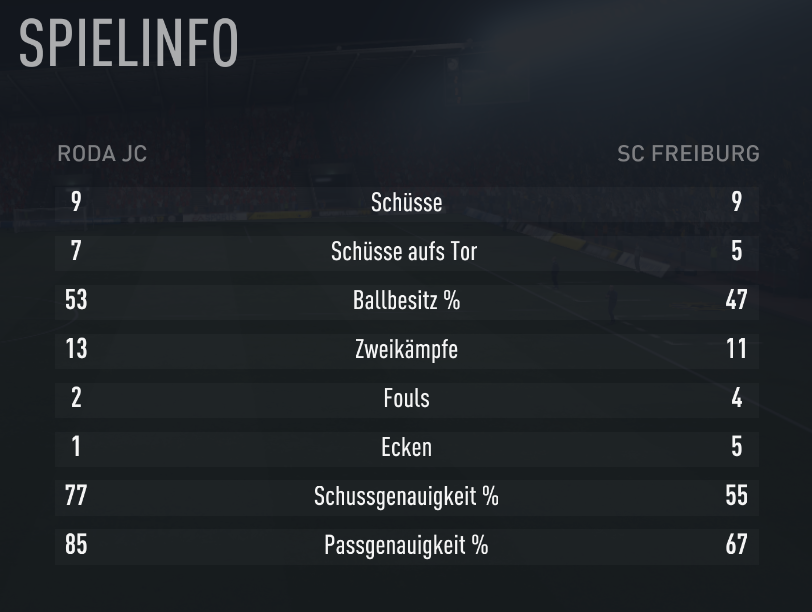Click Roda JC's shot accuracy value 77
The width and height of the screenshot is (812, 612).
(76, 496)
